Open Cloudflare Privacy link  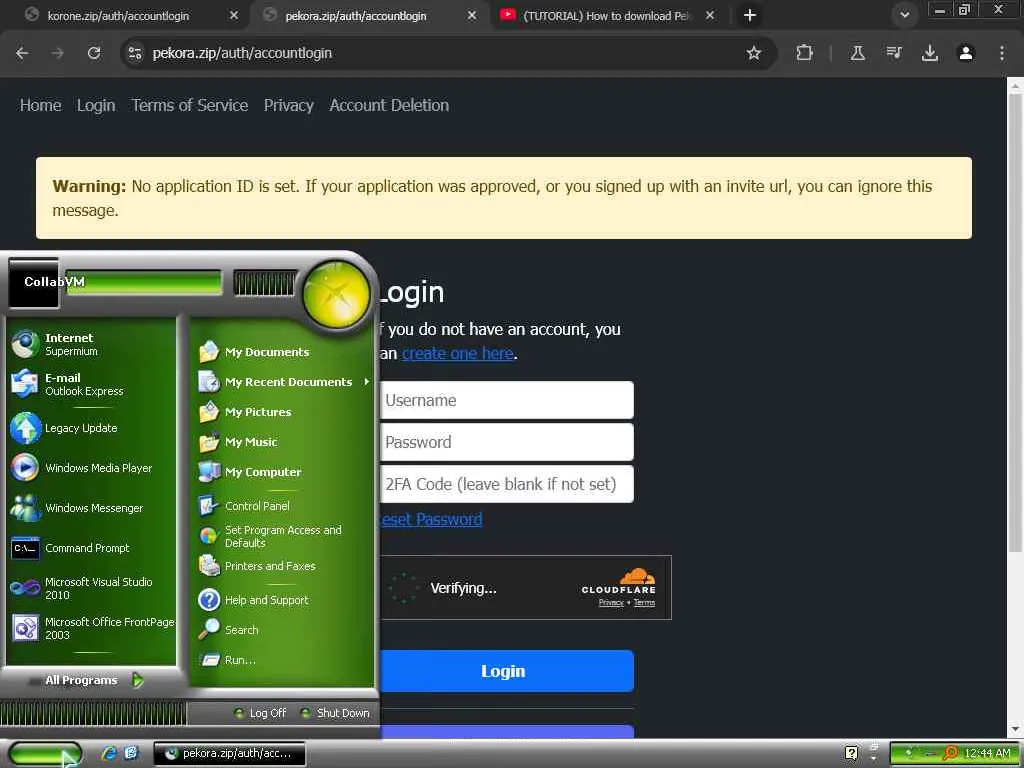coord(611,603)
